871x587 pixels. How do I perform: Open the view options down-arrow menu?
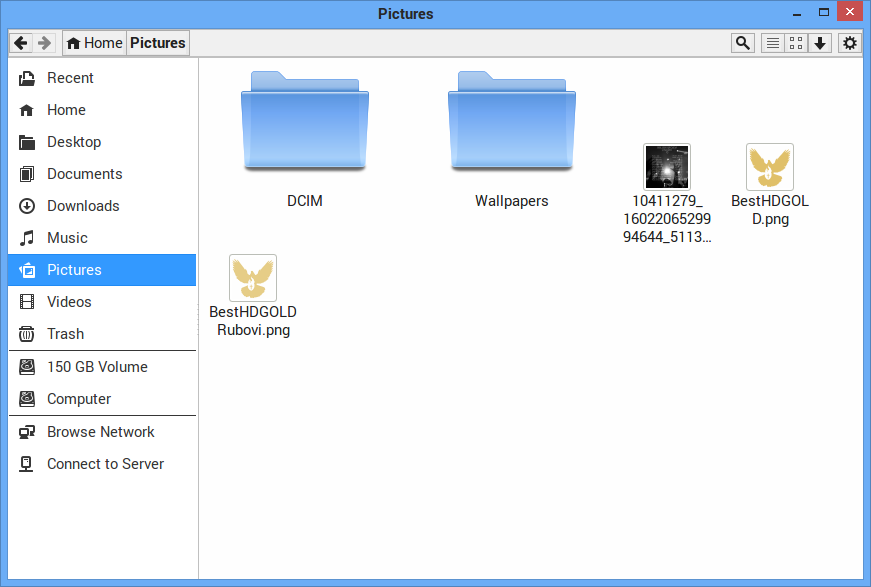tap(820, 43)
